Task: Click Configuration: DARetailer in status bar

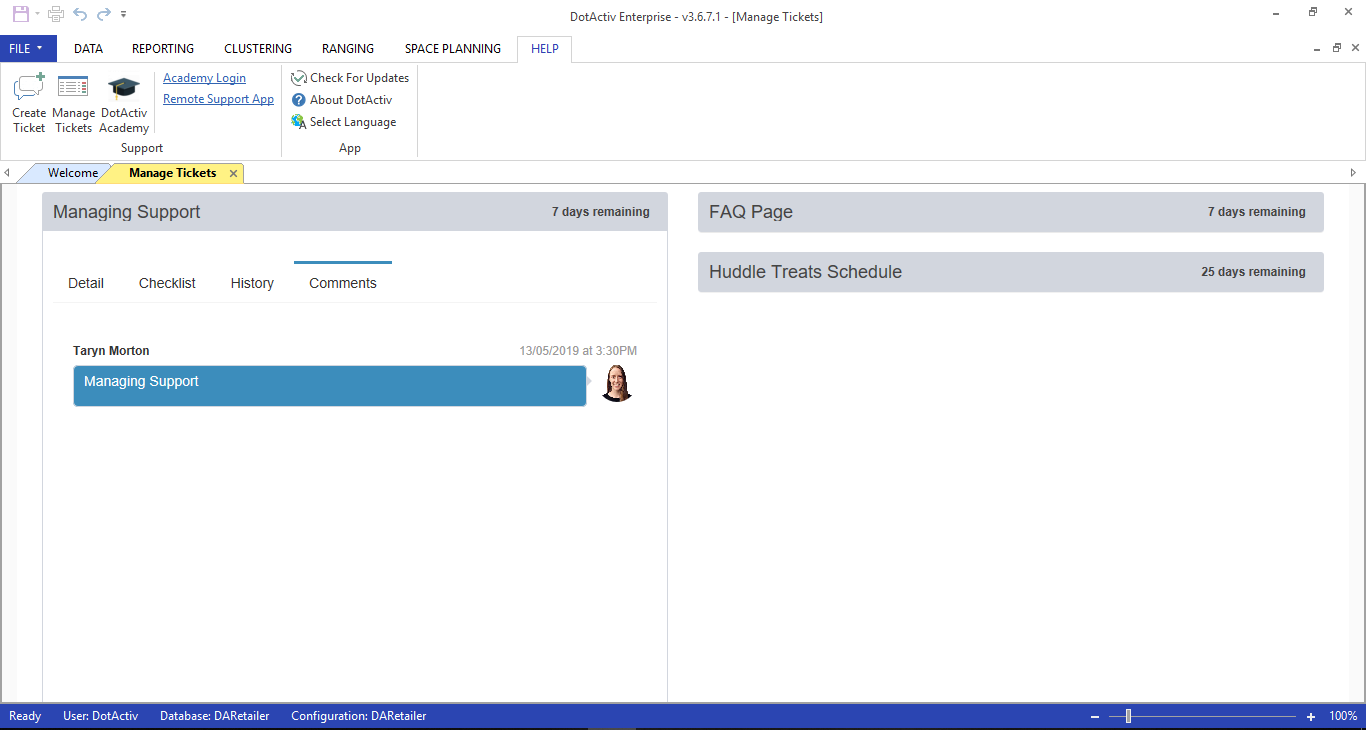Action: [x=359, y=716]
